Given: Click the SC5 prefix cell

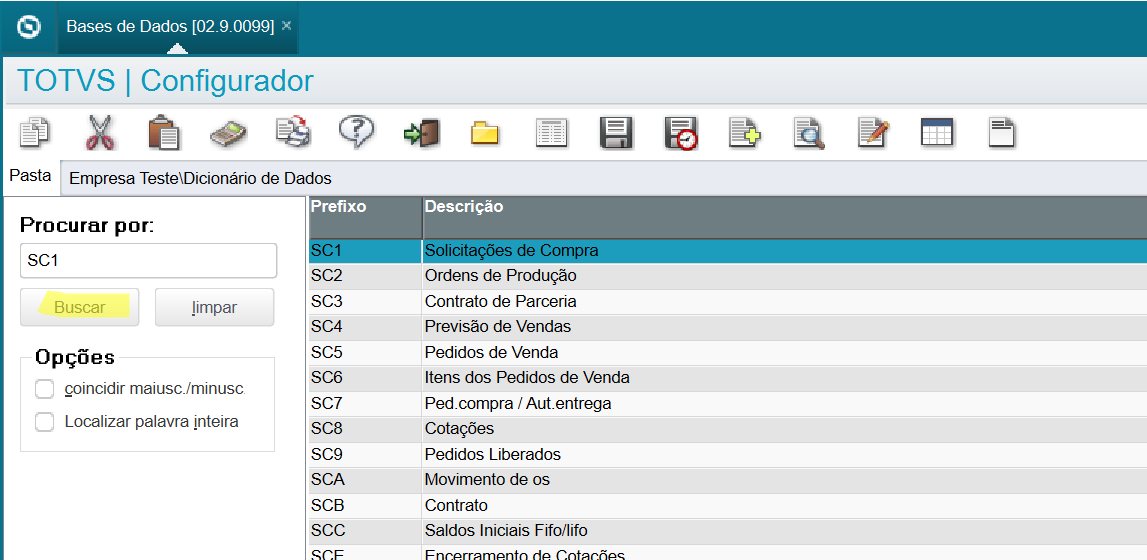Looking at the screenshot, I should pyautogui.click(x=365, y=352).
